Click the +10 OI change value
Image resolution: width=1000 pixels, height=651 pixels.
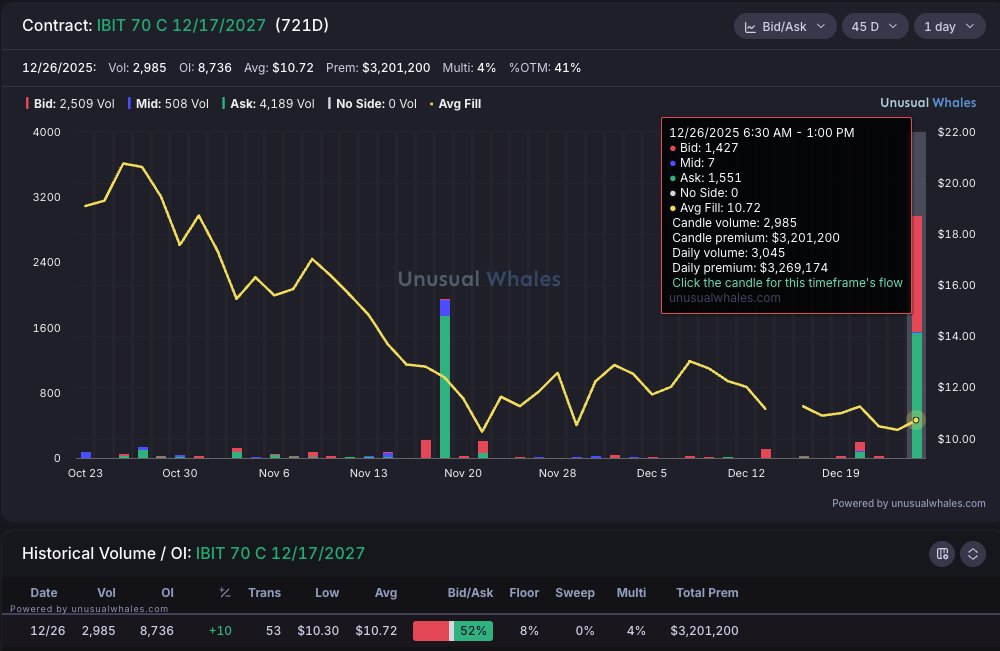[x=220, y=631]
